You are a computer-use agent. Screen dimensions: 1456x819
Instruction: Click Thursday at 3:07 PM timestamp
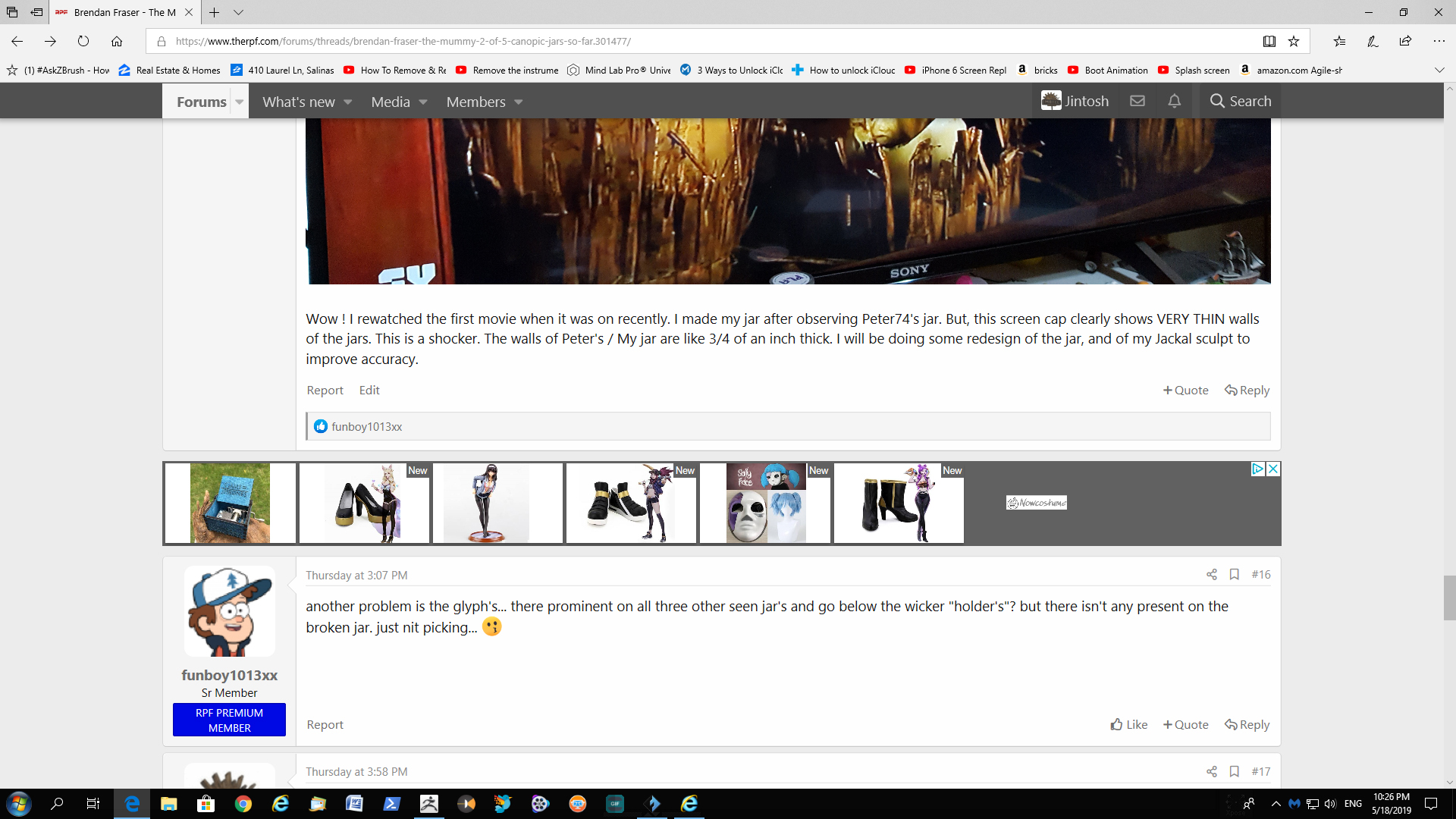pyautogui.click(x=356, y=575)
